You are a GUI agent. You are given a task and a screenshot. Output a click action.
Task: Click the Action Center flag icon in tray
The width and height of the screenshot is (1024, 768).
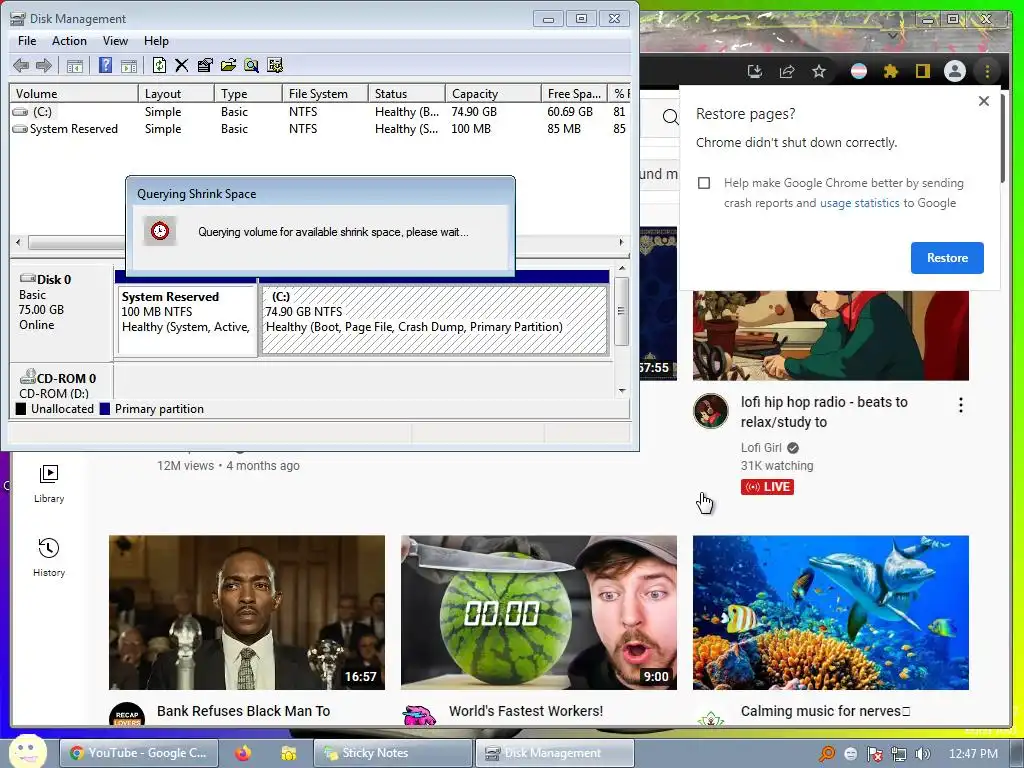click(875, 754)
